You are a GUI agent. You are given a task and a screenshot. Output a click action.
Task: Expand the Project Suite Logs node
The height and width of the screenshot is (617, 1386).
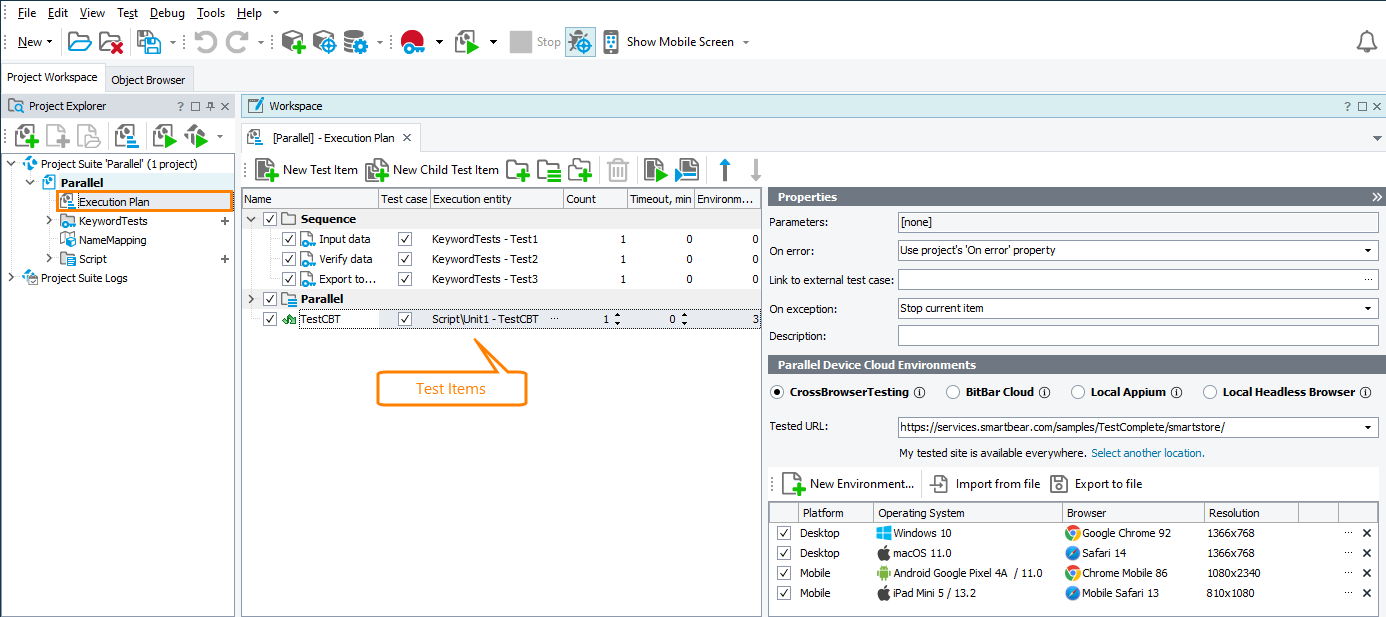click(12, 278)
